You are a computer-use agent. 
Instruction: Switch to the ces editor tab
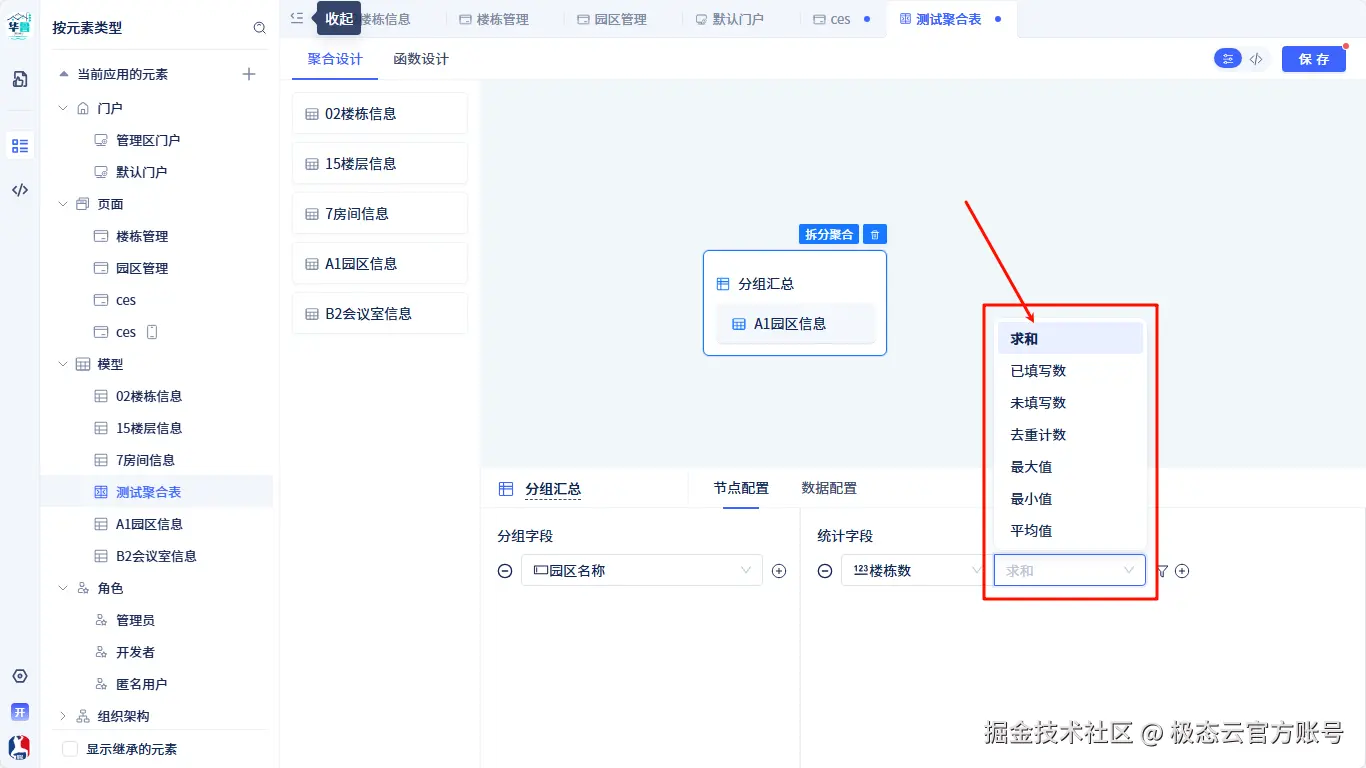[841, 19]
